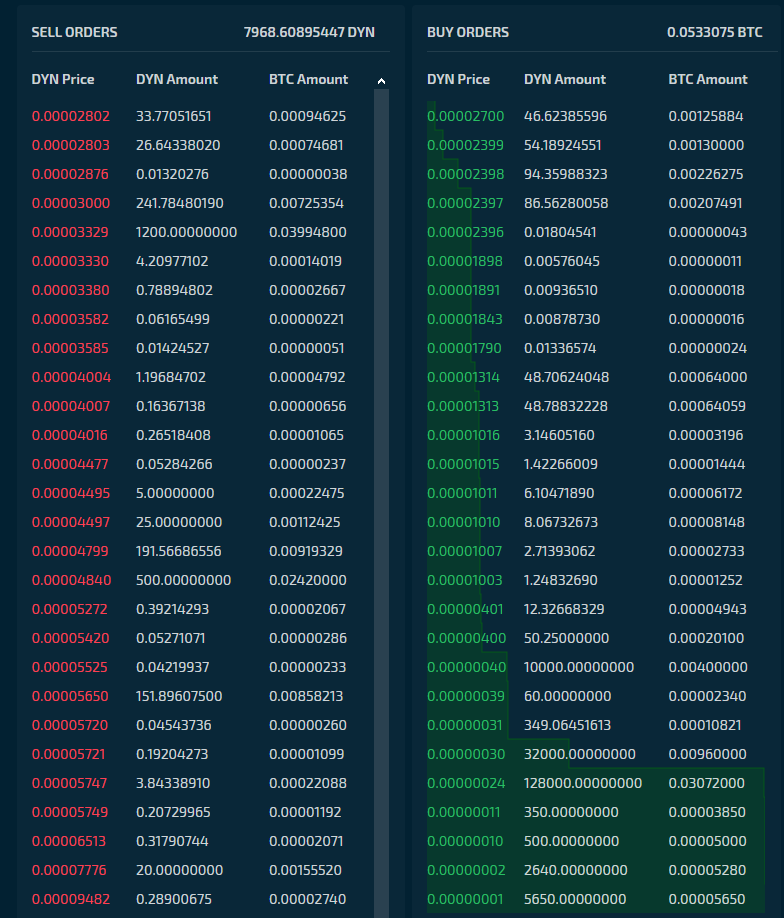Click the 1200.00000000 DYN sell amount

pyautogui.click(x=186, y=232)
